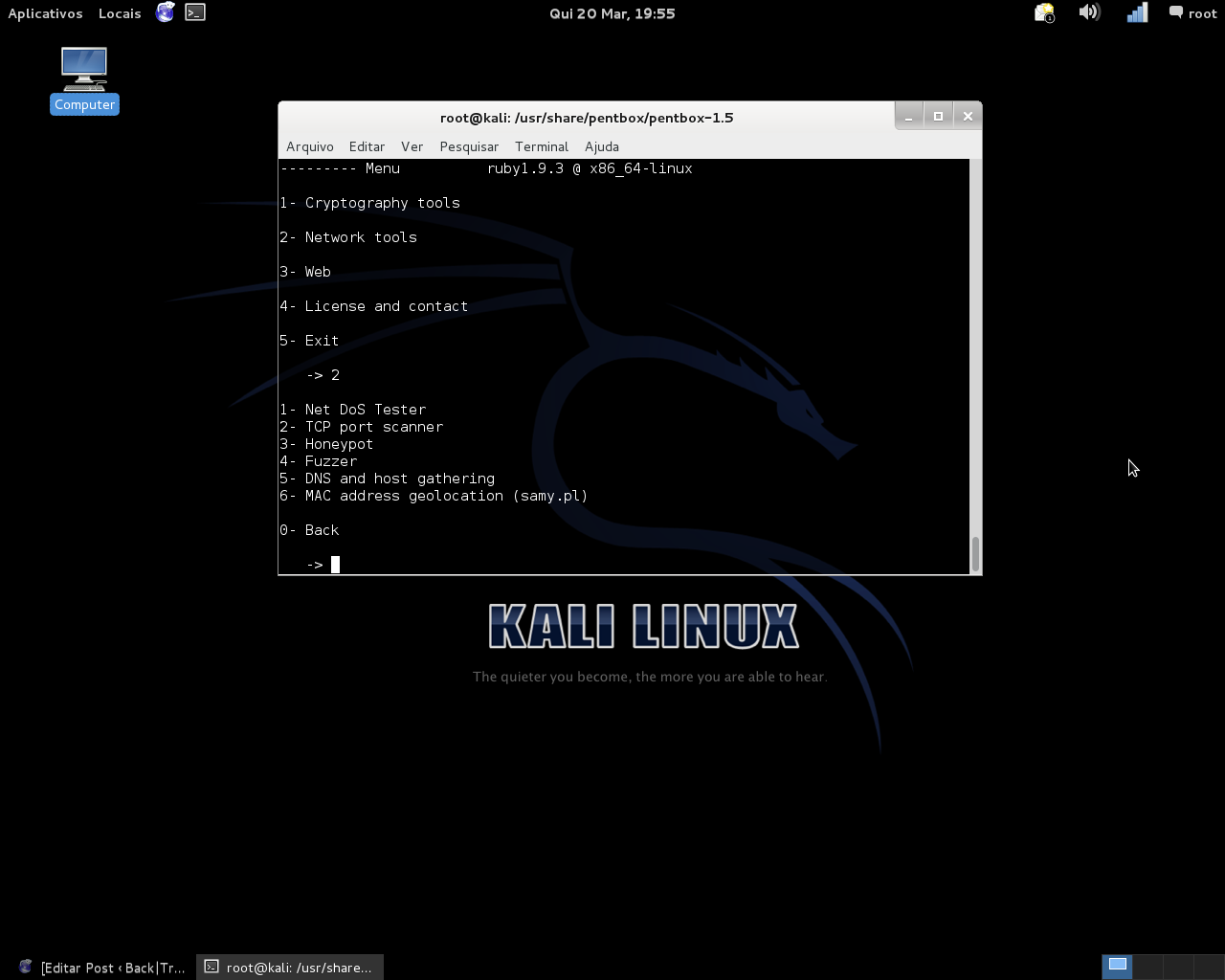Click the '4- Fuzzer' line
This screenshot has height=980, width=1225.
coord(318,461)
